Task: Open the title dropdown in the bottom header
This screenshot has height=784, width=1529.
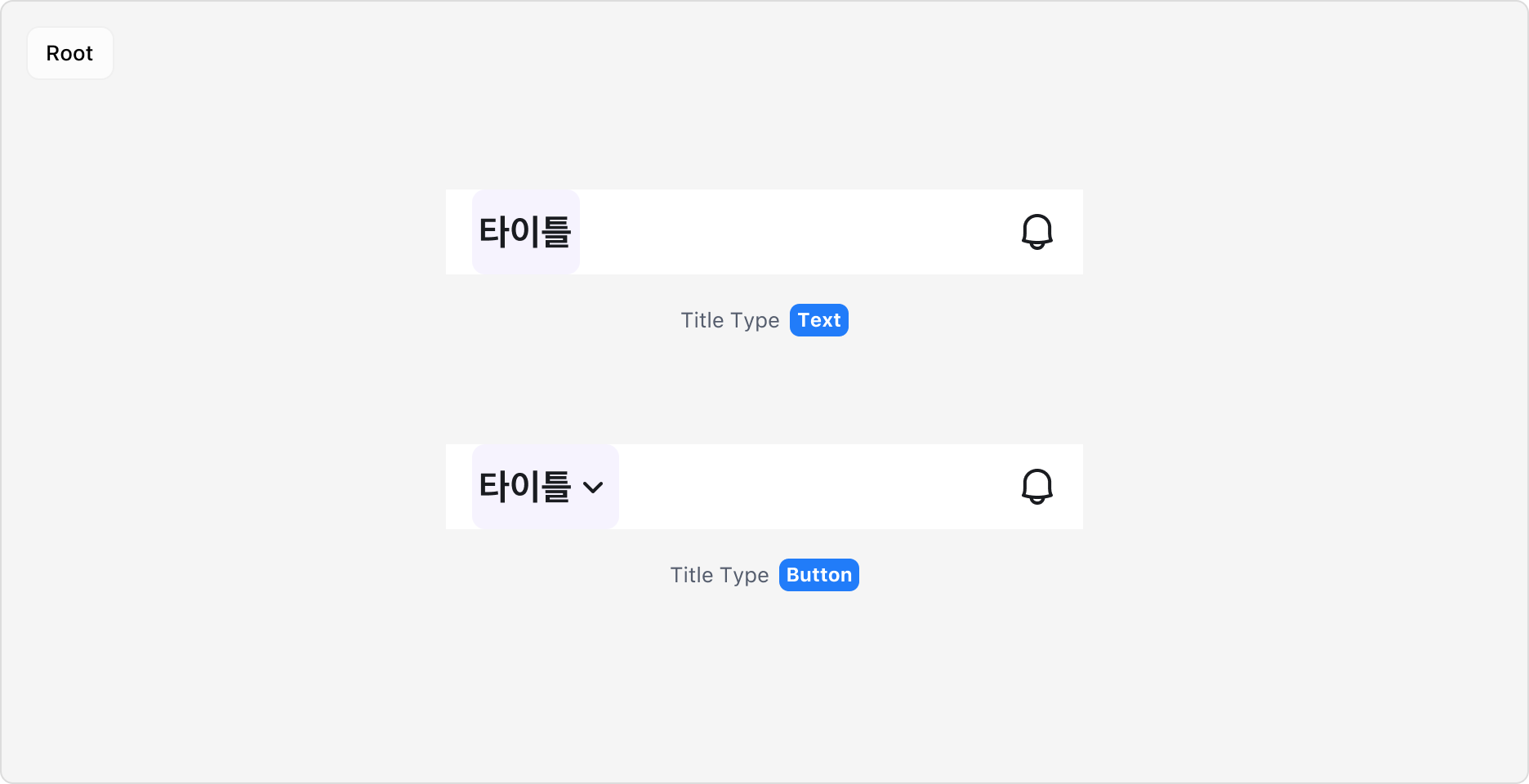Action: point(544,487)
